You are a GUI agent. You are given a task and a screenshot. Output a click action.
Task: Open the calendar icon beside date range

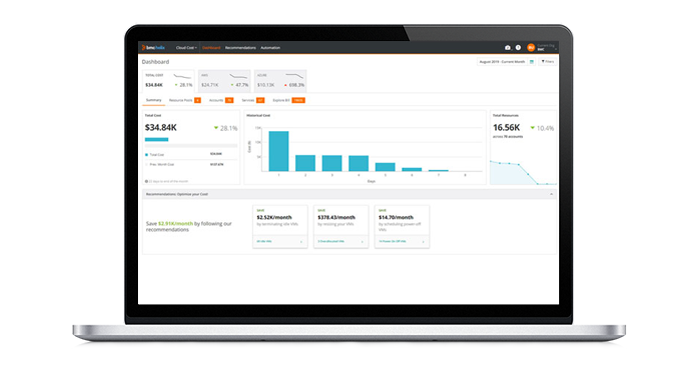[532, 62]
